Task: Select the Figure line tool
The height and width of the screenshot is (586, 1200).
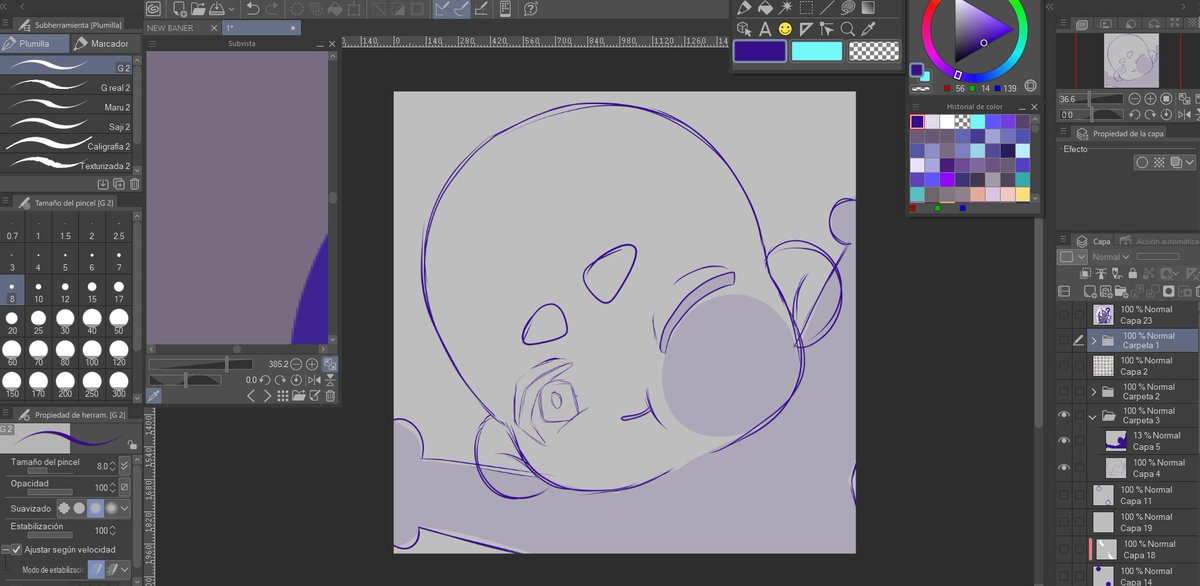Action: pos(827,7)
